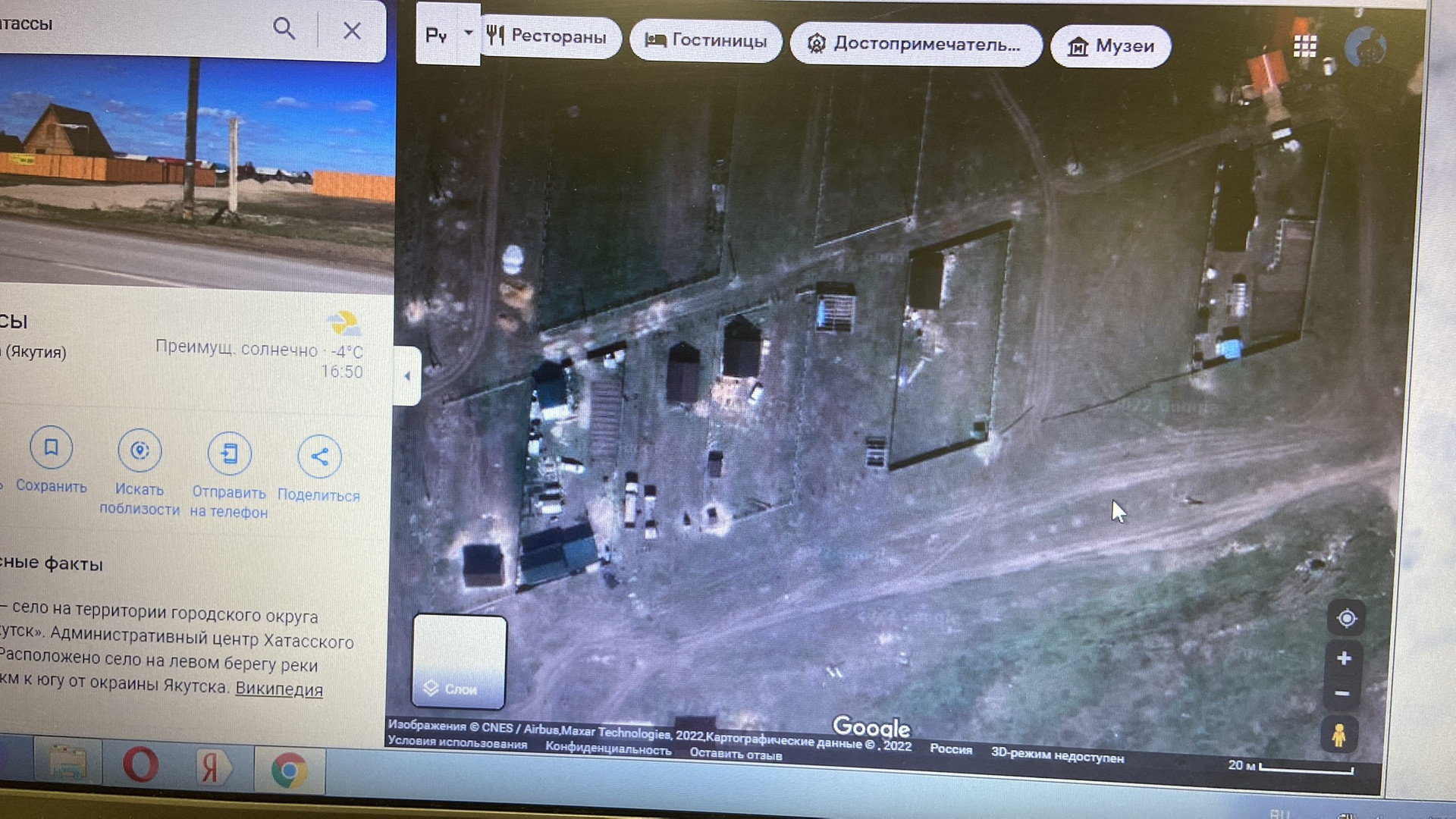Open the Музеи category chip
This screenshot has height=819, width=1456.
pos(1111,46)
